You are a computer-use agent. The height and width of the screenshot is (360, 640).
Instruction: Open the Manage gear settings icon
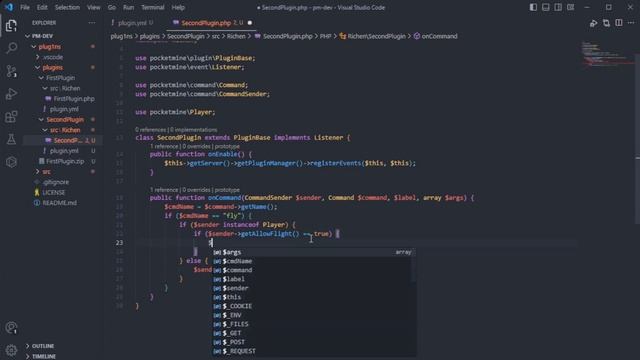point(11,350)
